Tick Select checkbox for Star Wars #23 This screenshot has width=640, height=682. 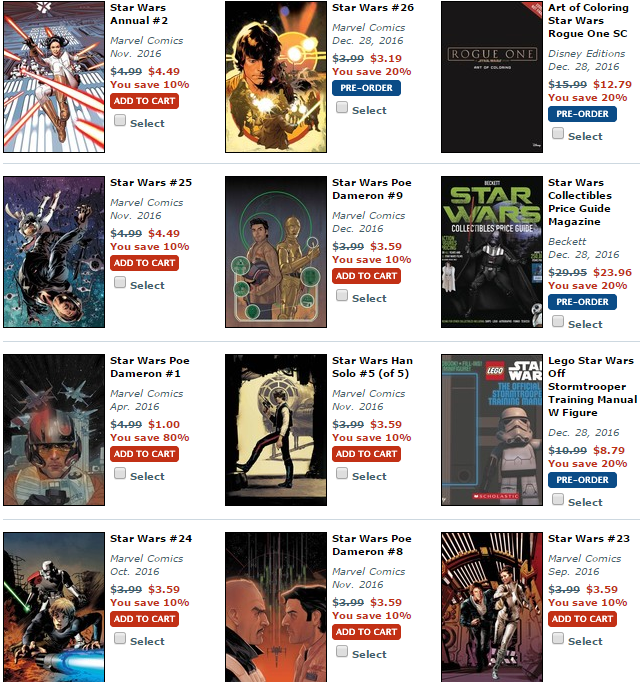(558, 638)
